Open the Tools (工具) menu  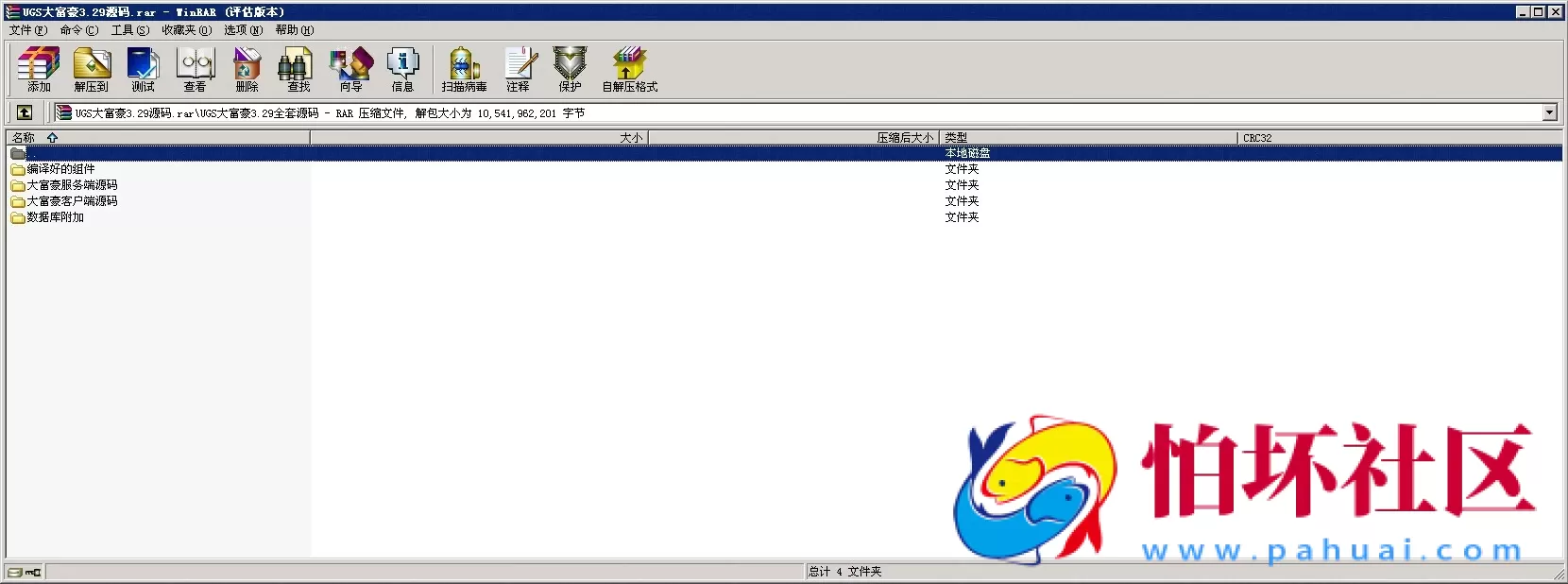pyautogui.click(x=129, y=30)
